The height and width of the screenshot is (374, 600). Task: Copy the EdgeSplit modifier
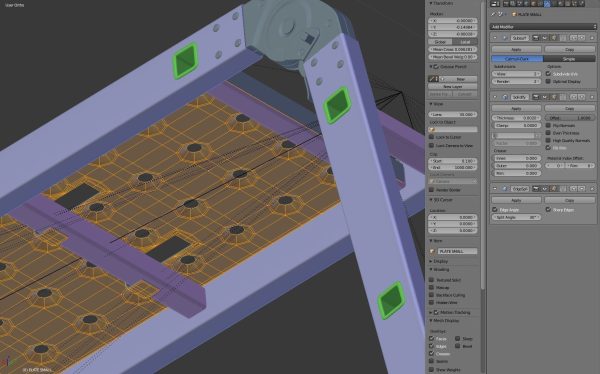tap(569, 200)
